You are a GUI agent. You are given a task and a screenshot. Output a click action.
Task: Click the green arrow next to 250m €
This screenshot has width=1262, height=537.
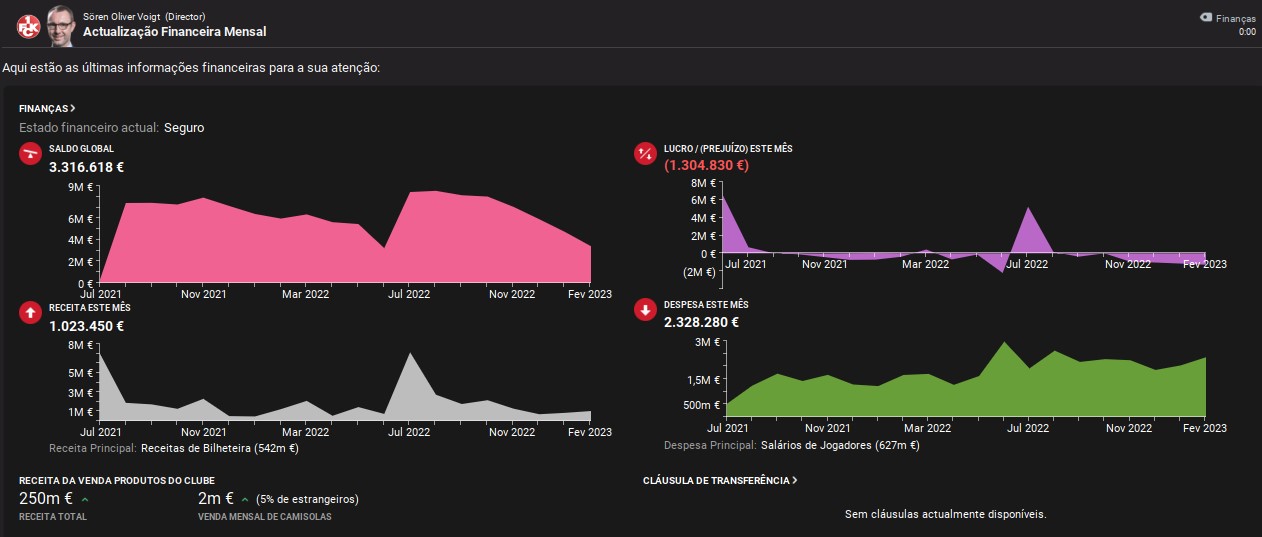click(85, 499)
